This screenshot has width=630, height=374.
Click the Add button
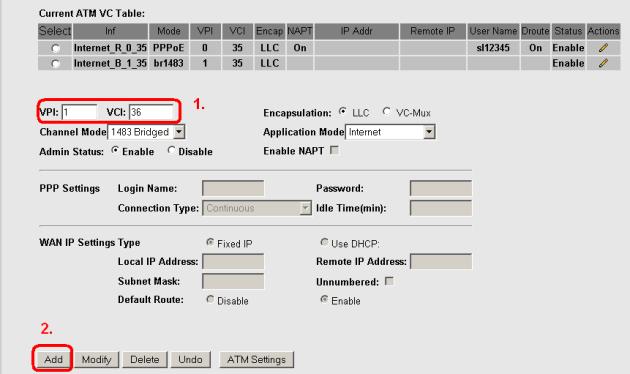(x=53, y=359)
